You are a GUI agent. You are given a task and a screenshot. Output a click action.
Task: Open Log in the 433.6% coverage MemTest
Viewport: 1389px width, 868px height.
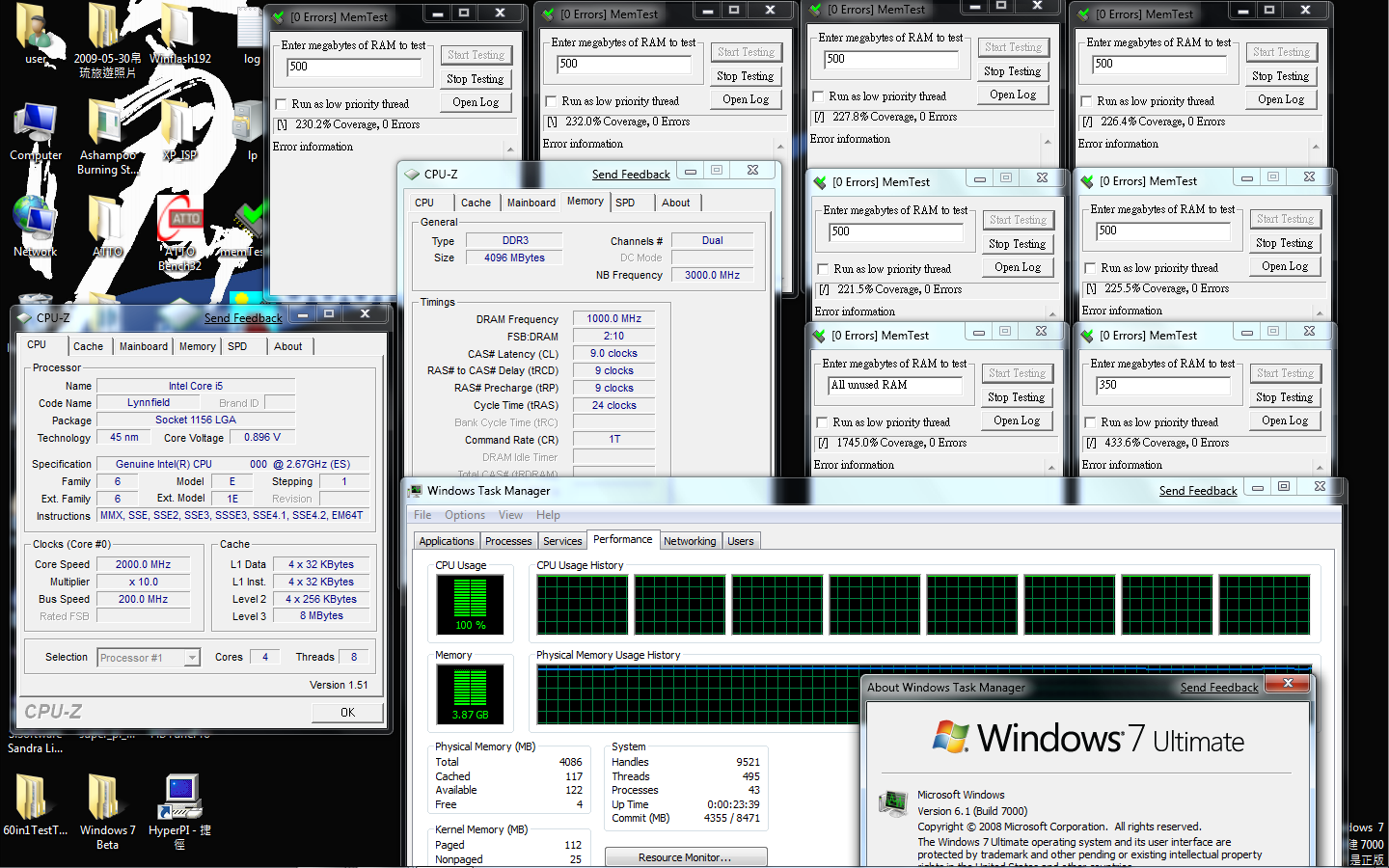(1285, 420)
